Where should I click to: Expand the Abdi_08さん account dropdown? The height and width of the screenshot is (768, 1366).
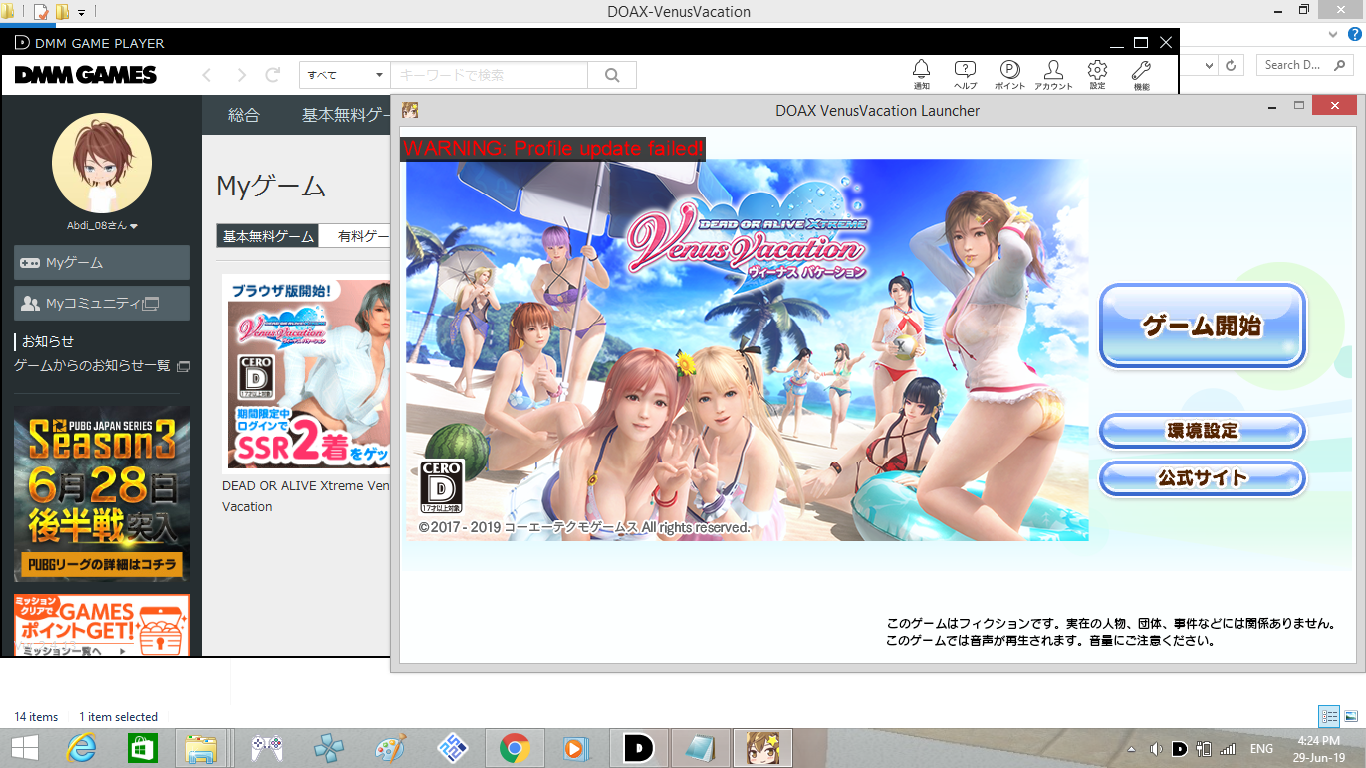click(x=102, y=226)
